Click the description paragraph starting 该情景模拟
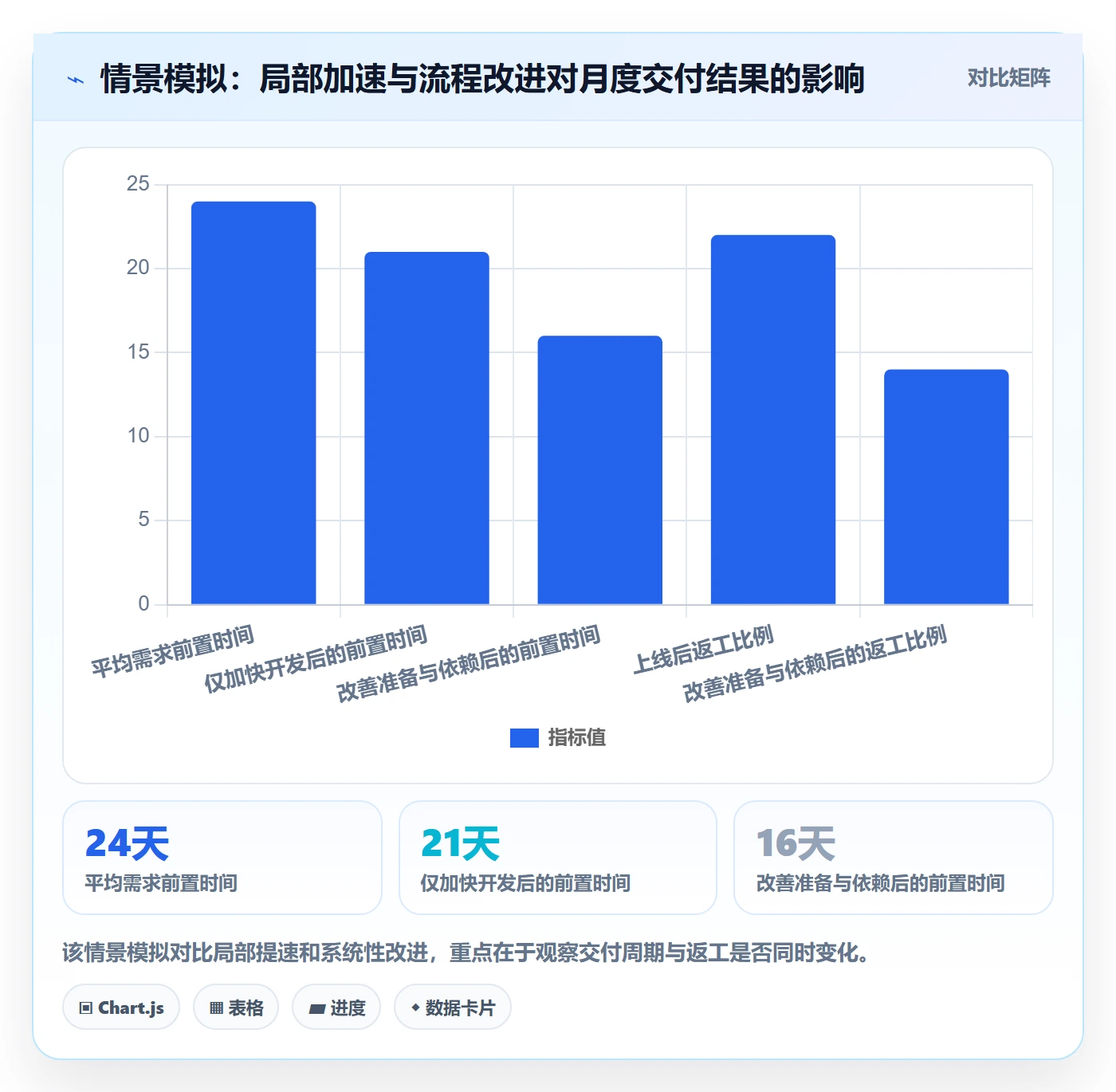The image size is (1116, 1092). tap(467, 953)
